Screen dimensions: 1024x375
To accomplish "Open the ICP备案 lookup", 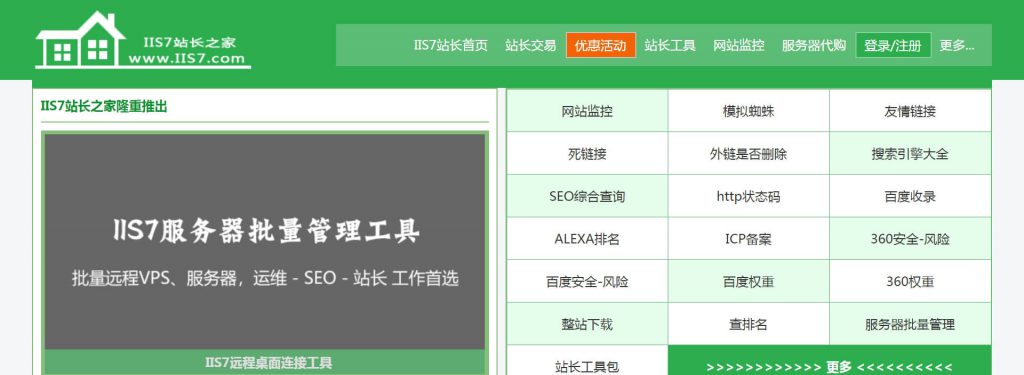I will click(x=748, y=239).
